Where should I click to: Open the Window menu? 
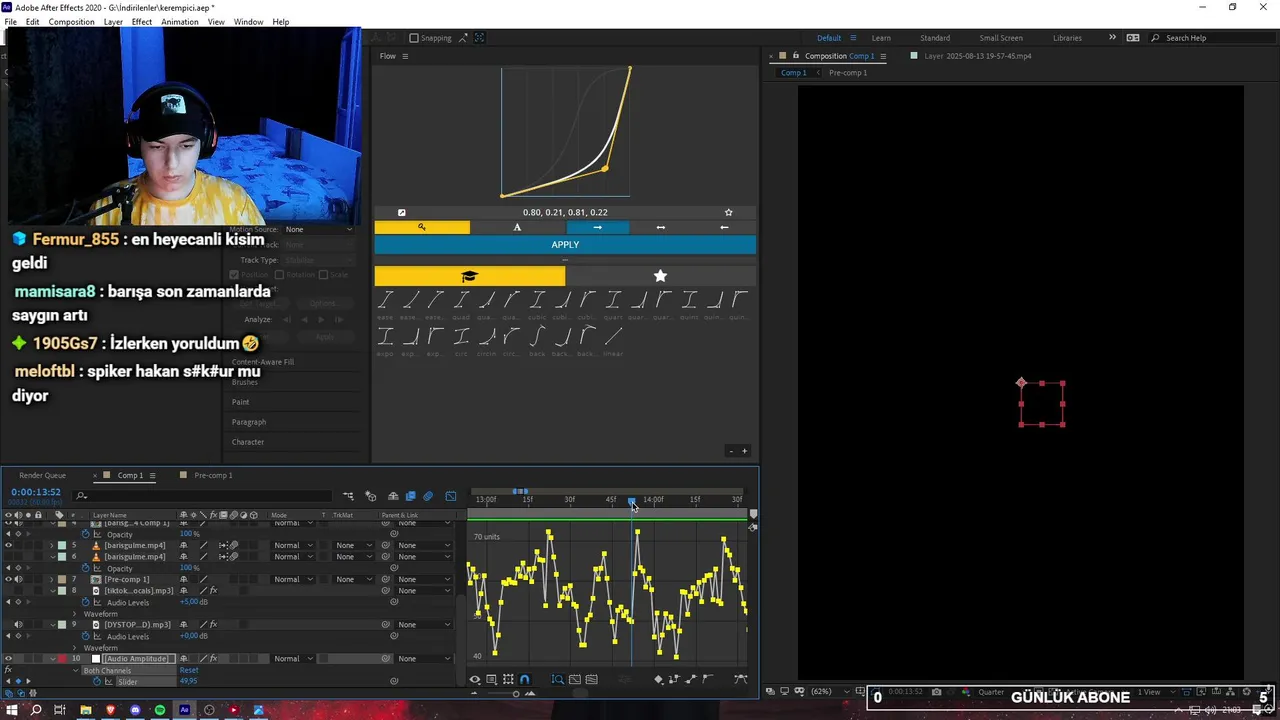[249, 22]
